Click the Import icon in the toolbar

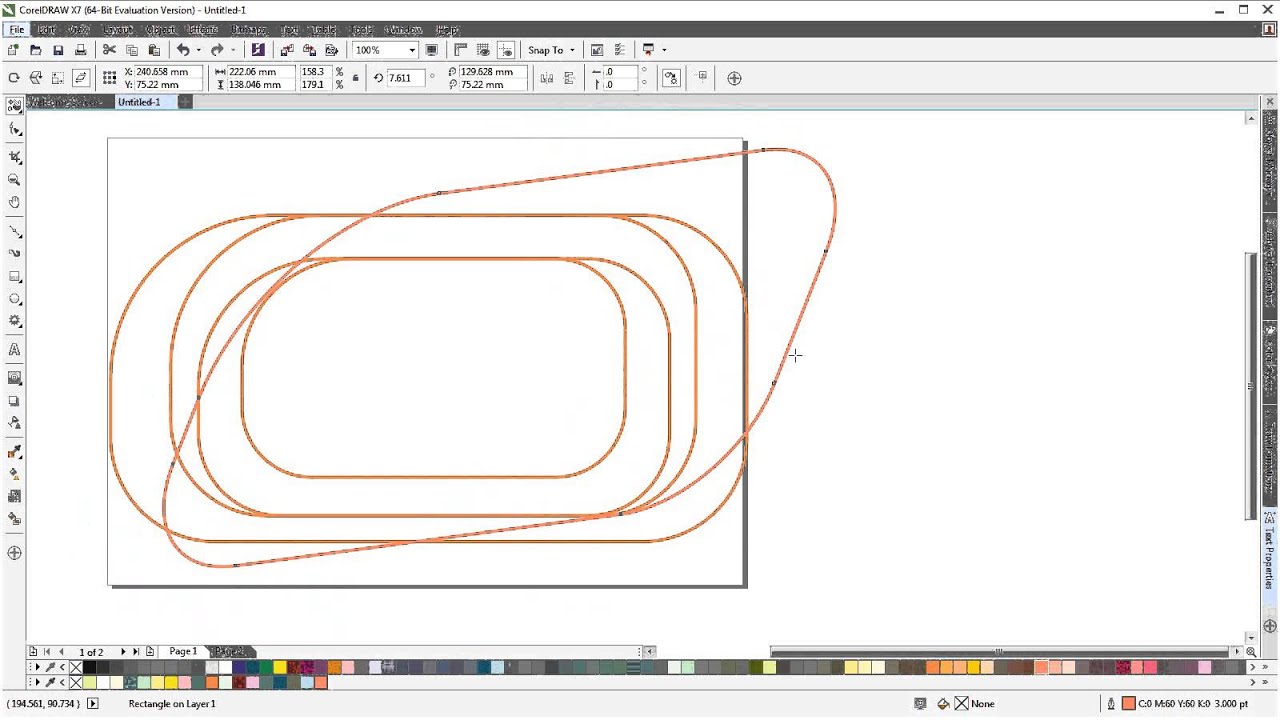287,50
